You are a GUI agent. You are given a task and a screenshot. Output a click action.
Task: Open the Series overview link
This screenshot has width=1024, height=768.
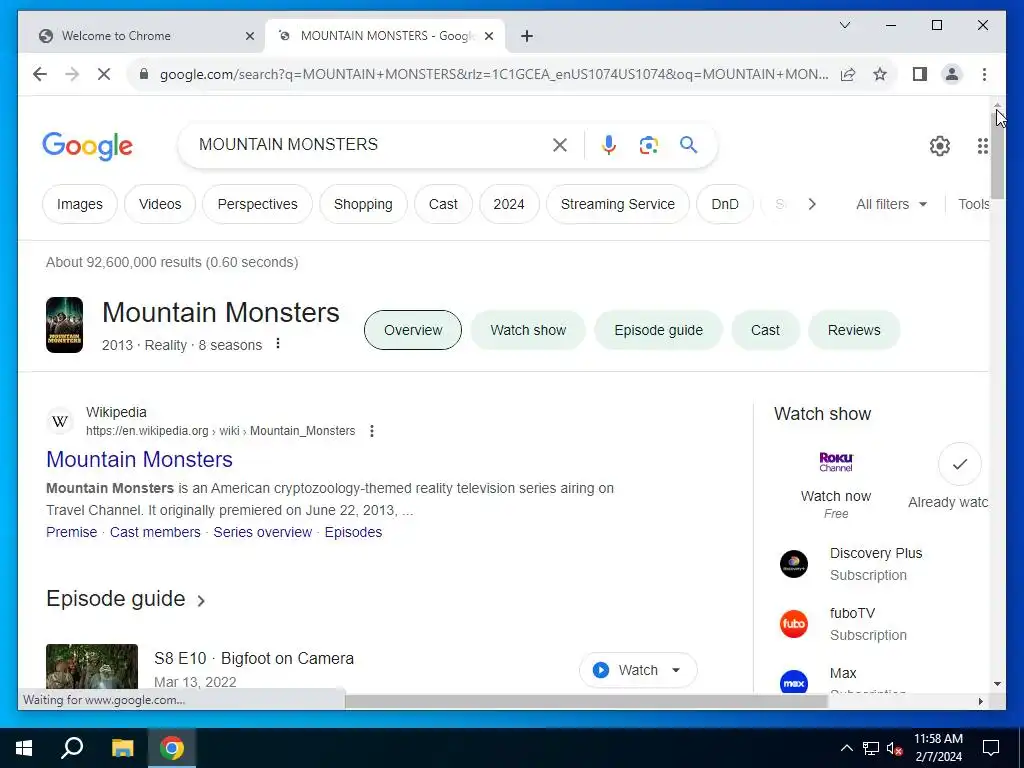[x=263, y=532]
